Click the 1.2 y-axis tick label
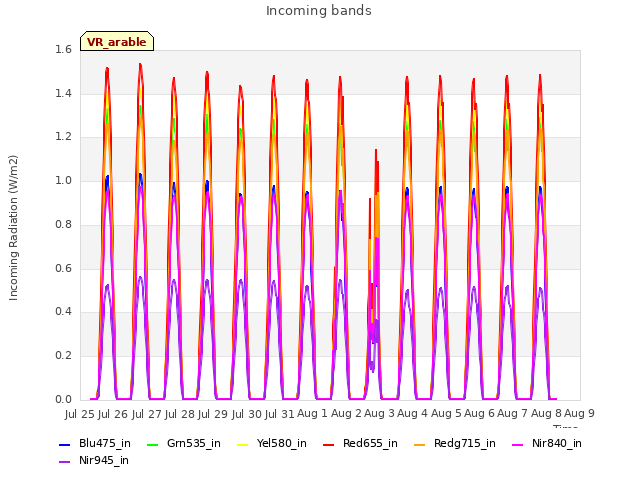The image size is (640, 480). click(x=63, y=137)
